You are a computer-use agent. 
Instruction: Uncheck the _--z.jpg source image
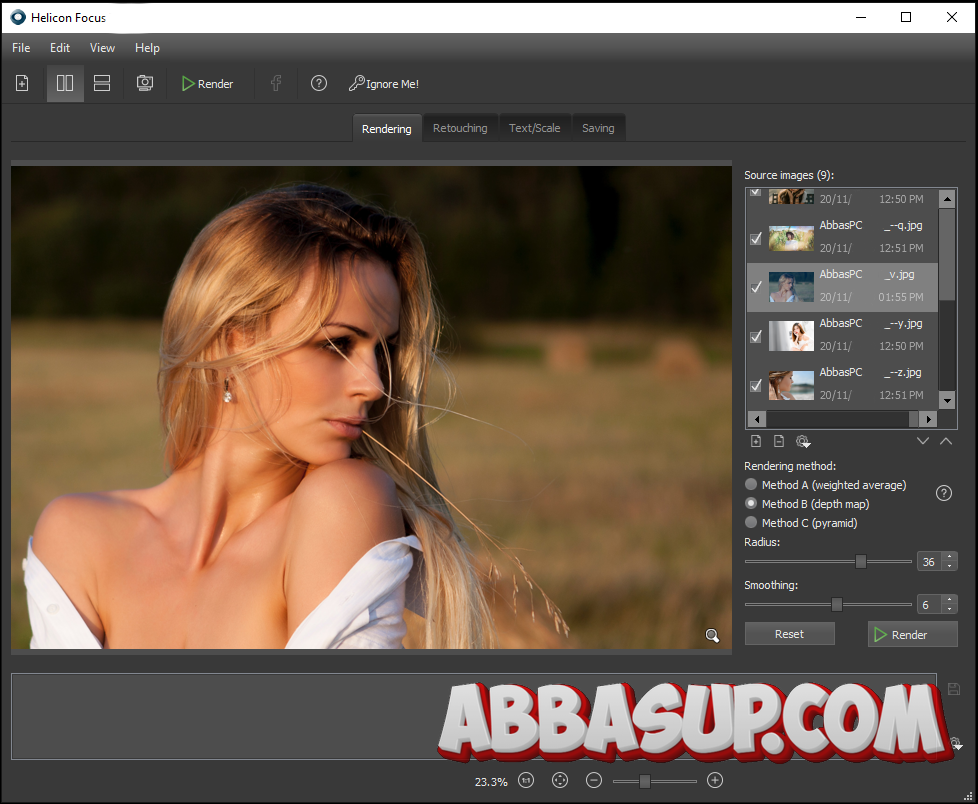point(756,385)
